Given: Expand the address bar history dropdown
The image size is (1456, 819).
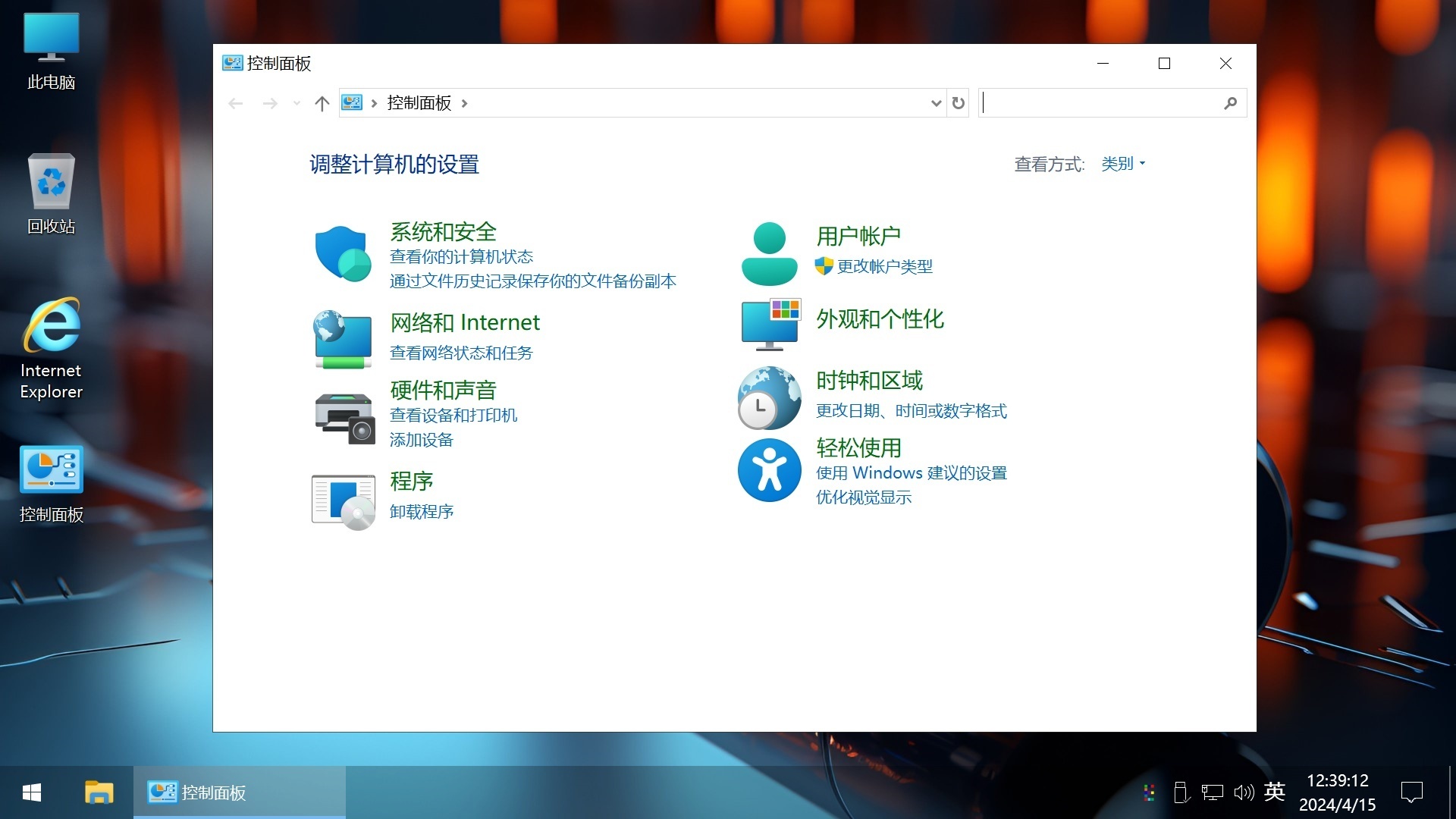Looking at the screenshot, I should click(x=935, y=103).
